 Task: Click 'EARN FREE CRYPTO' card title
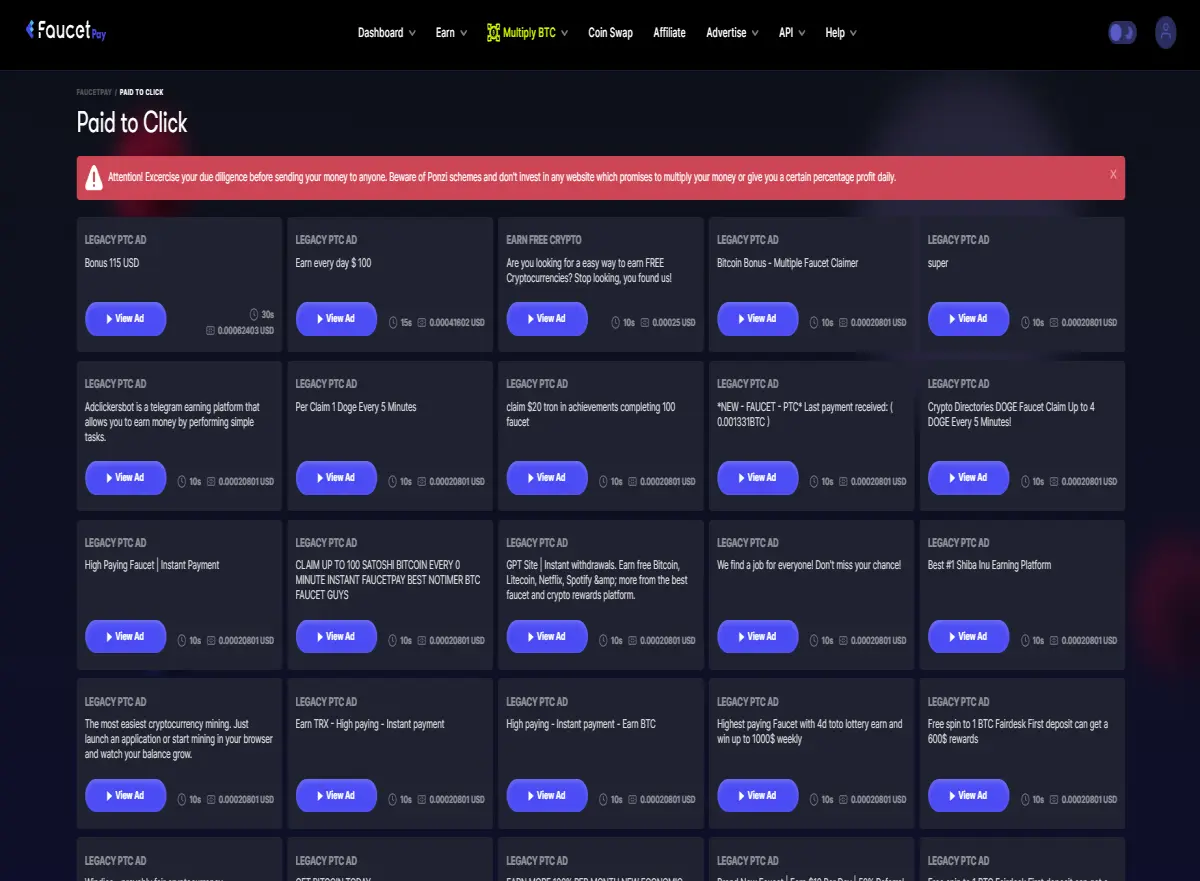coord(544,240)
